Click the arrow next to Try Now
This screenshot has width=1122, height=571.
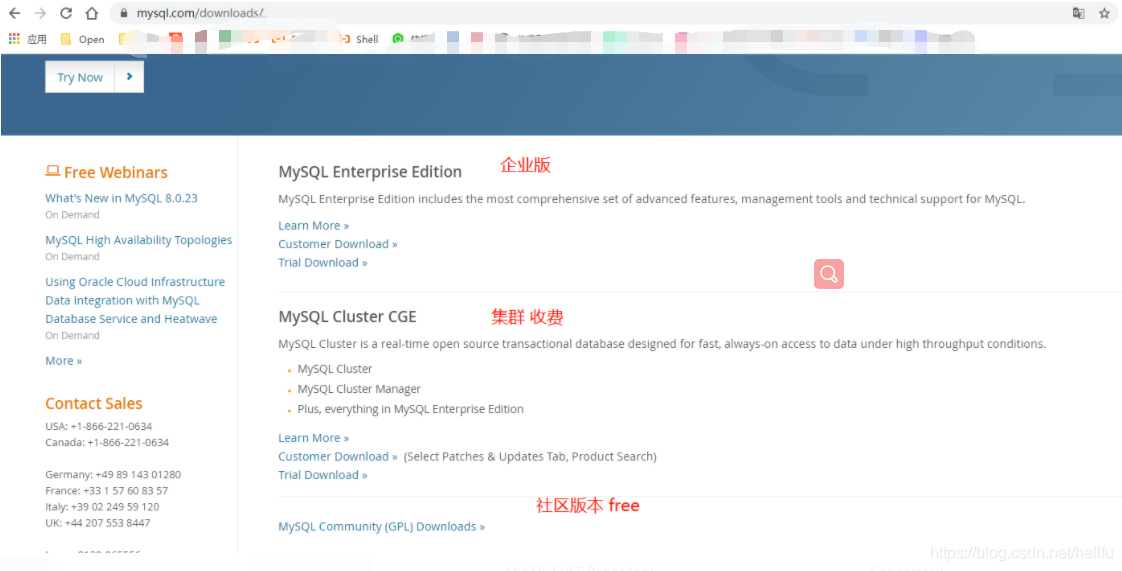[130, 77]
